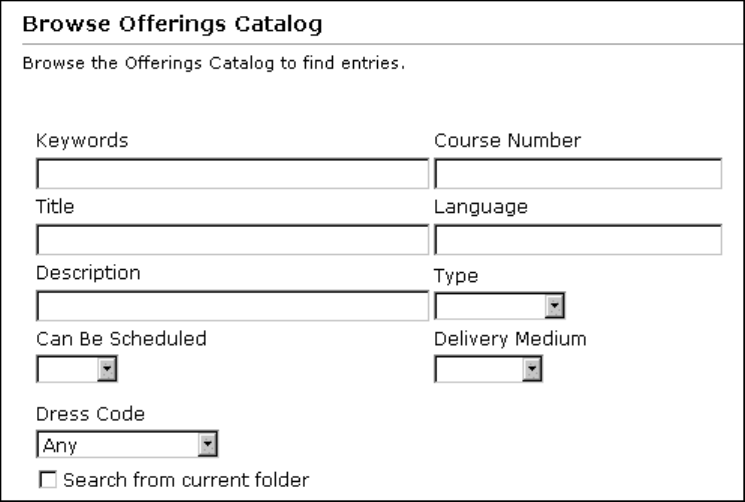Click the Description text field
This screenshot has height=502, width=745.
(x=232, y=306)
